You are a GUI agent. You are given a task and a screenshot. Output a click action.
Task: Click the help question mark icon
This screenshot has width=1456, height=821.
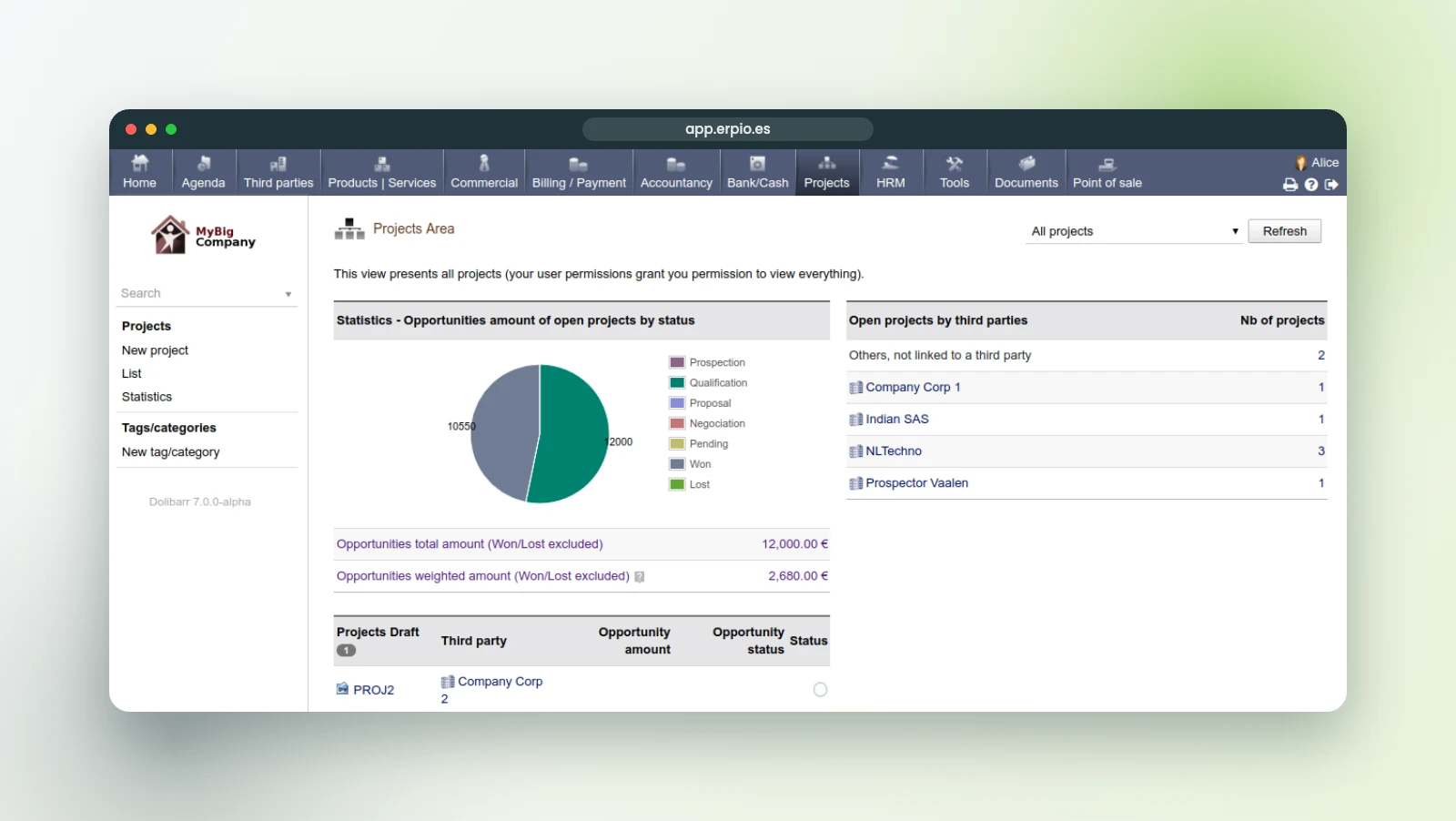tap(1311, 185)
